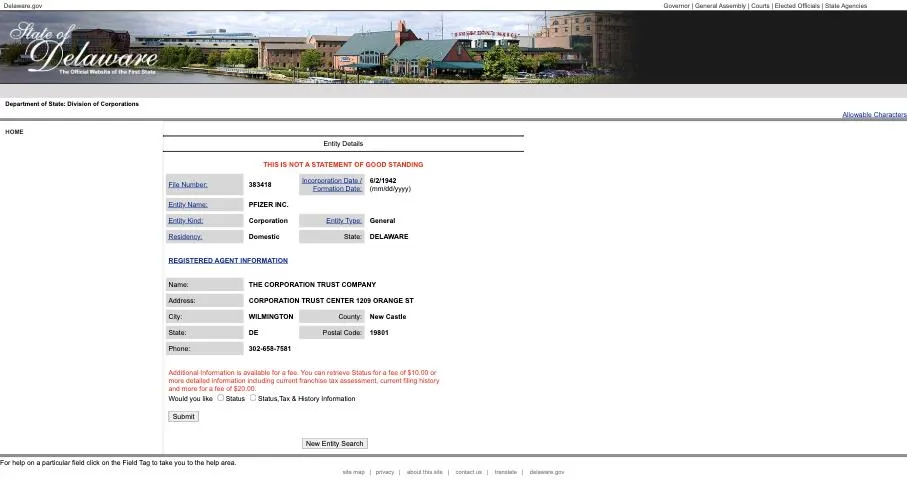Open the Registered Agent Information link
907x481 pixels.
pyautogui.click(x=228, y=261)
